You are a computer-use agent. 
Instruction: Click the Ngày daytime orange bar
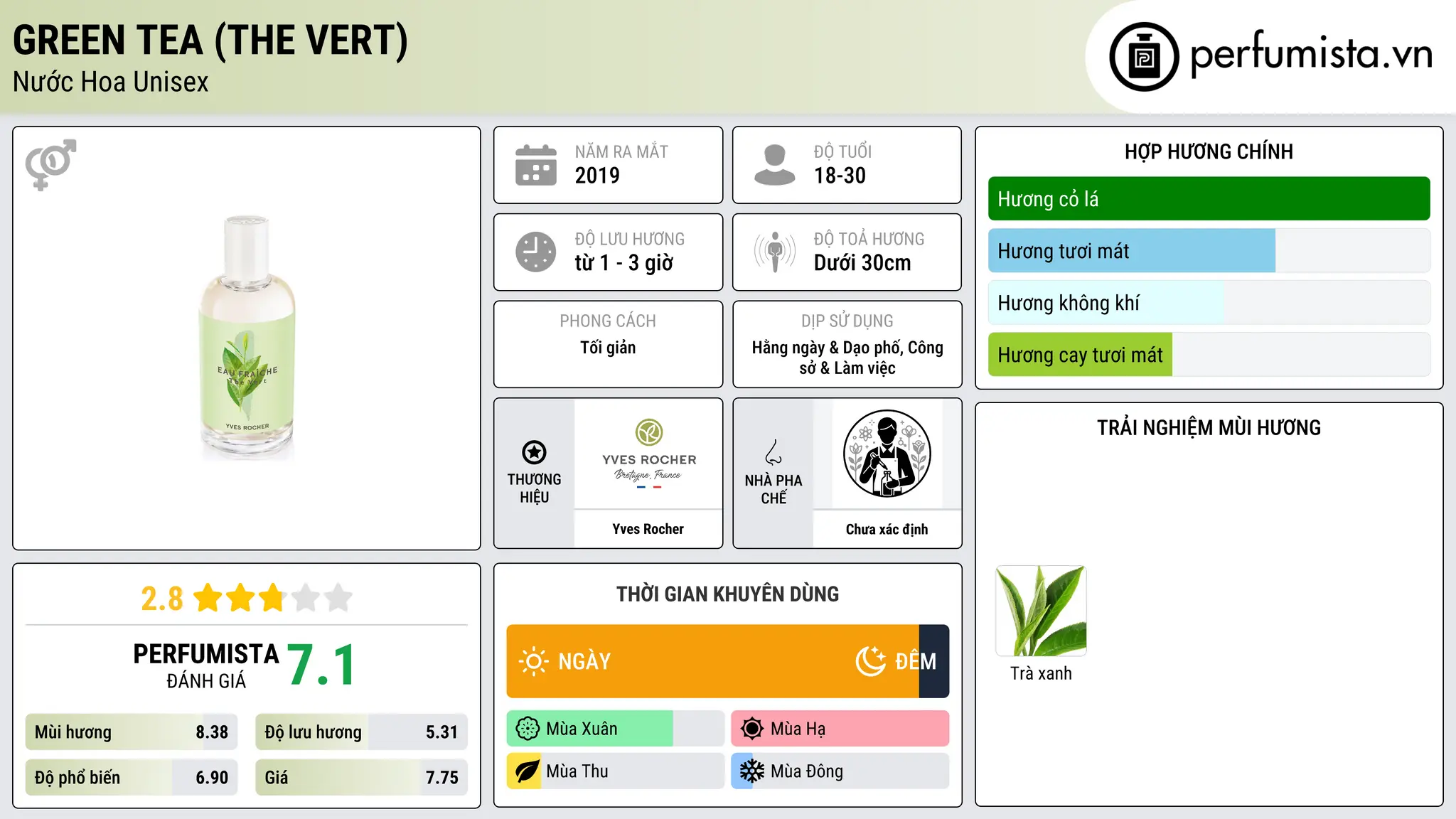coord(712,661)
